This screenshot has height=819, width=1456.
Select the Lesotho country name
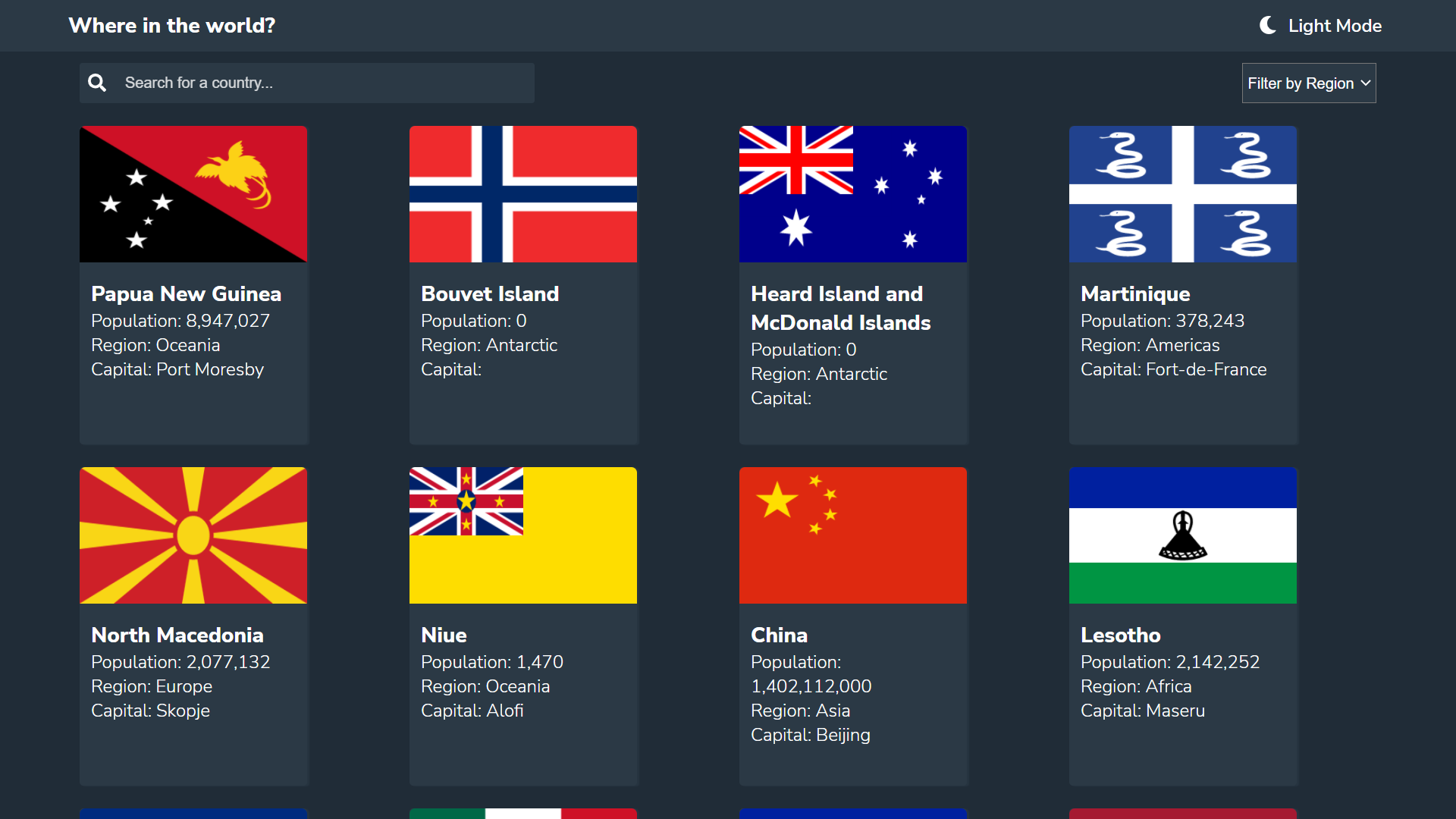point(1121,635)
